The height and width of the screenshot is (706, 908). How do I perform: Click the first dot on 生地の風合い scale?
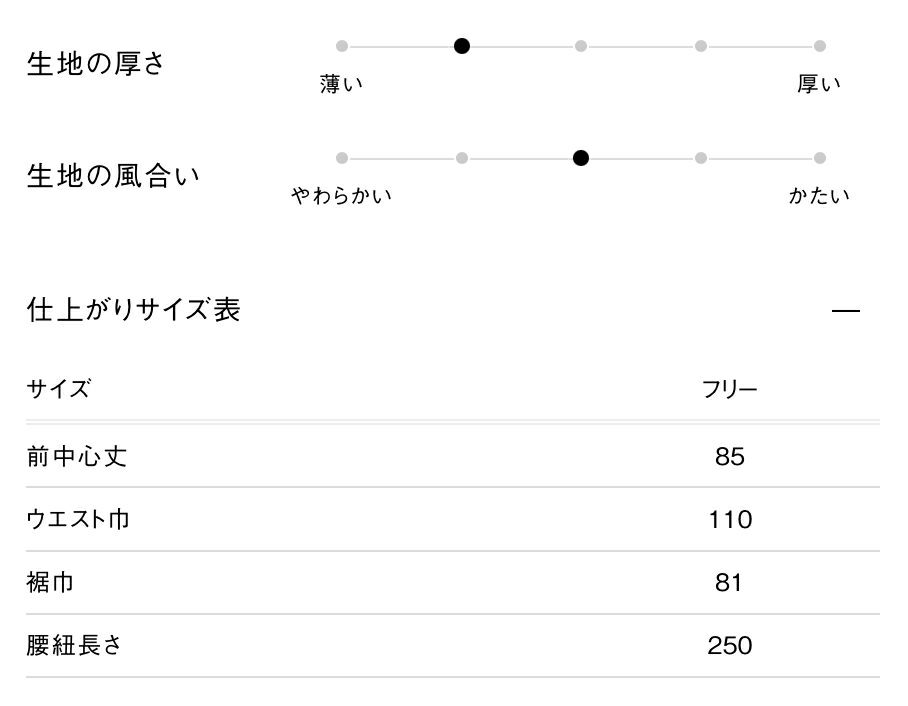[x=342, y=158]
